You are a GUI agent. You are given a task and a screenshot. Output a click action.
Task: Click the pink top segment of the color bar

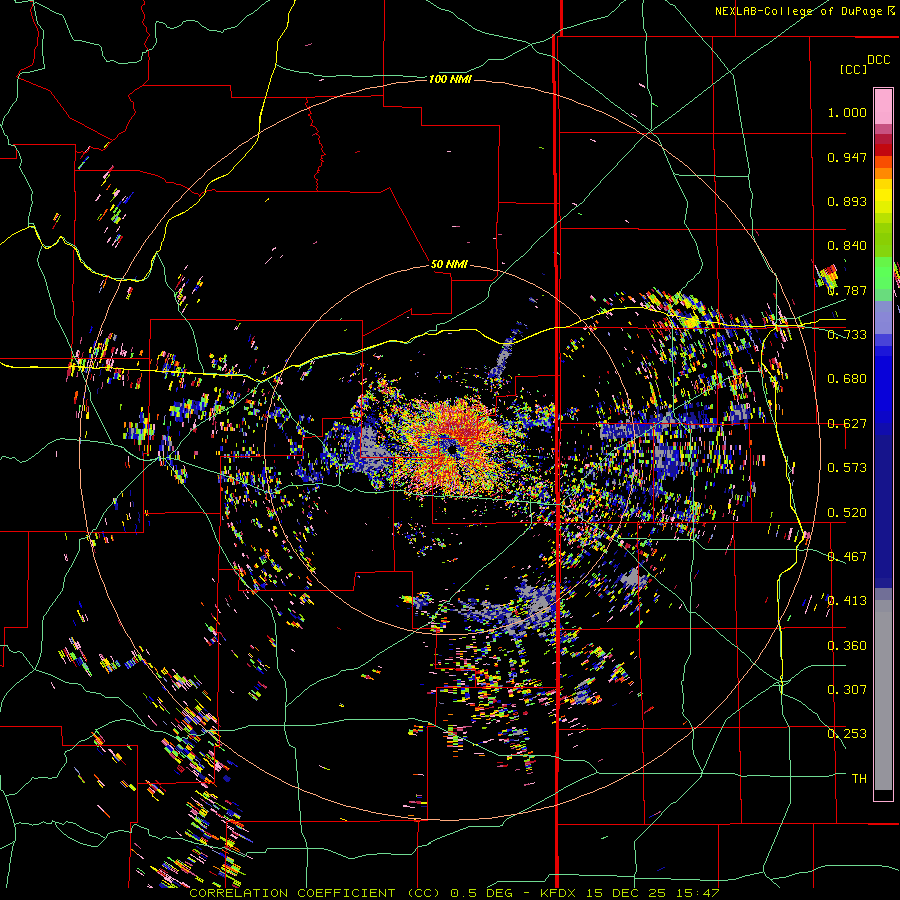883,106
